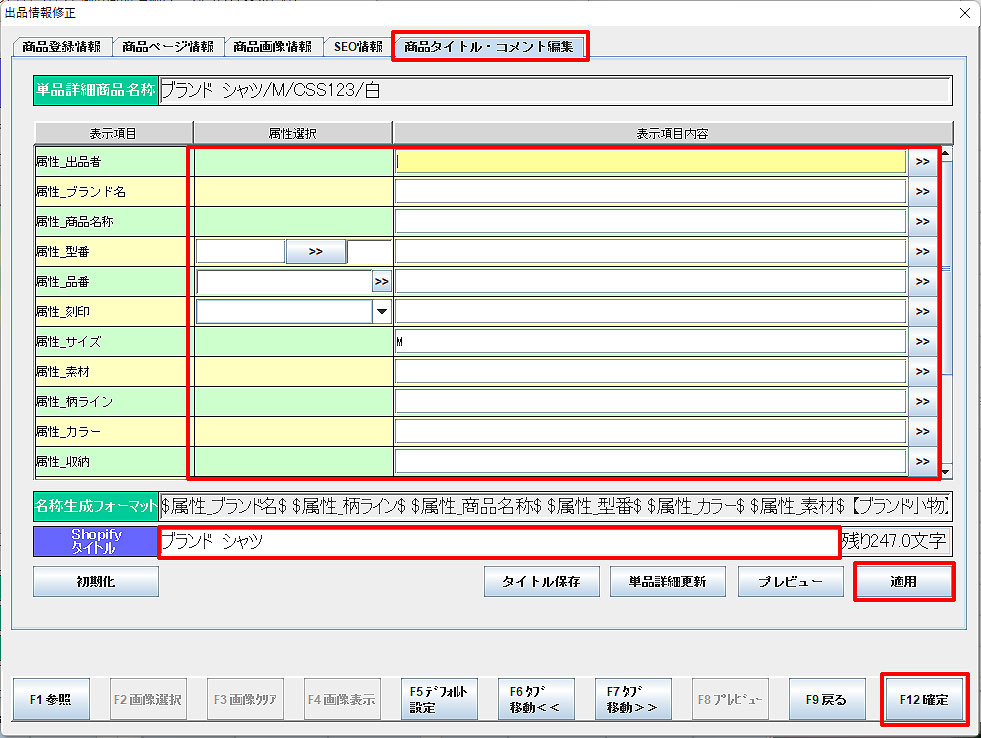This screenshot has width=981, height=738.
Task: Click the >> button at right of 属性_収納 row
Action: click(922, 461)
